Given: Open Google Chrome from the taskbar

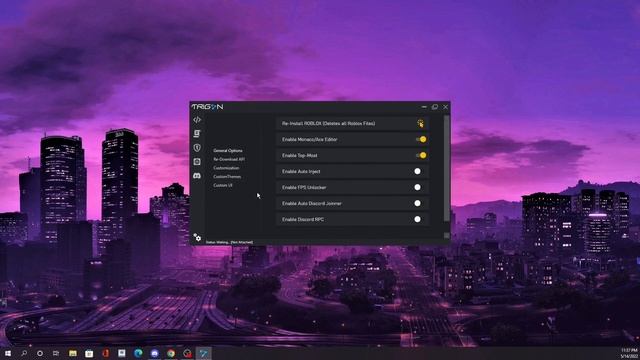Looking at the screenshot, I should pos(171,353).
